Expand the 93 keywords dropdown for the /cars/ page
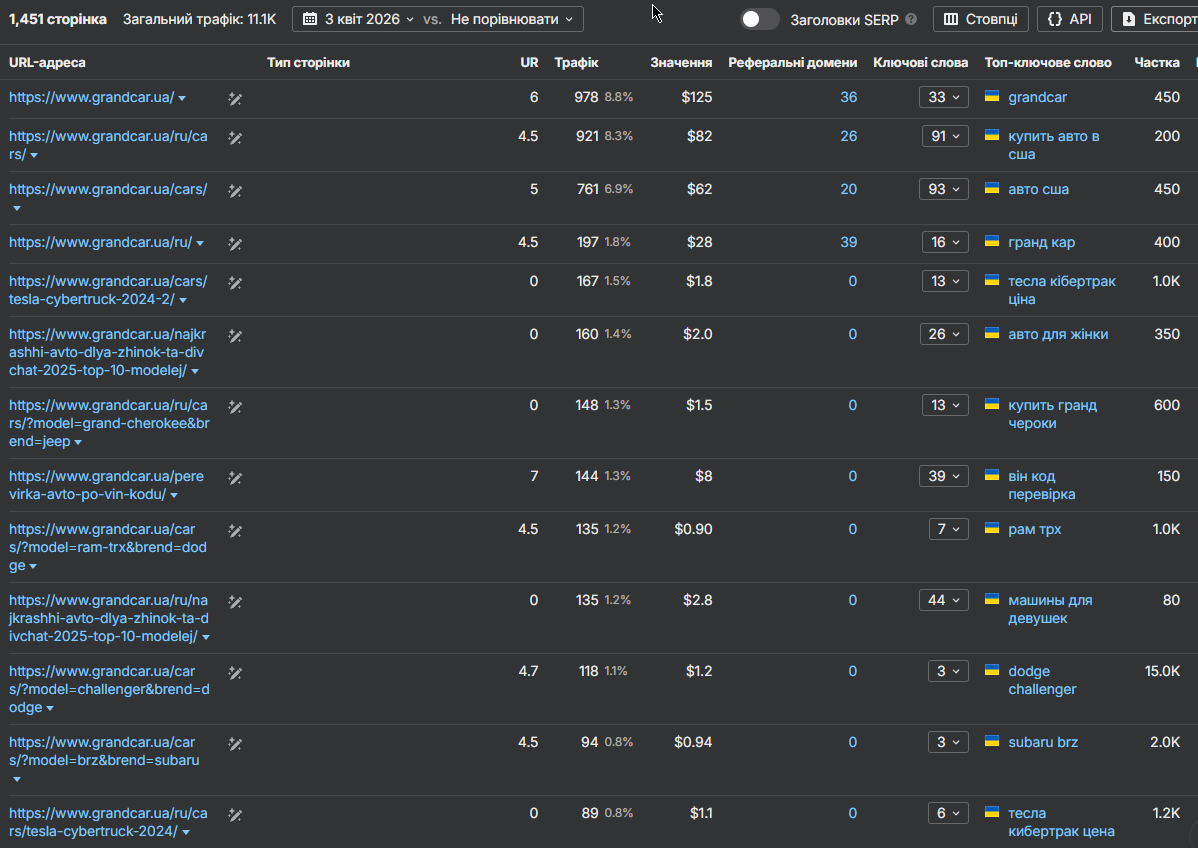This screenshot has width=1198, height=848. (944, 189)
